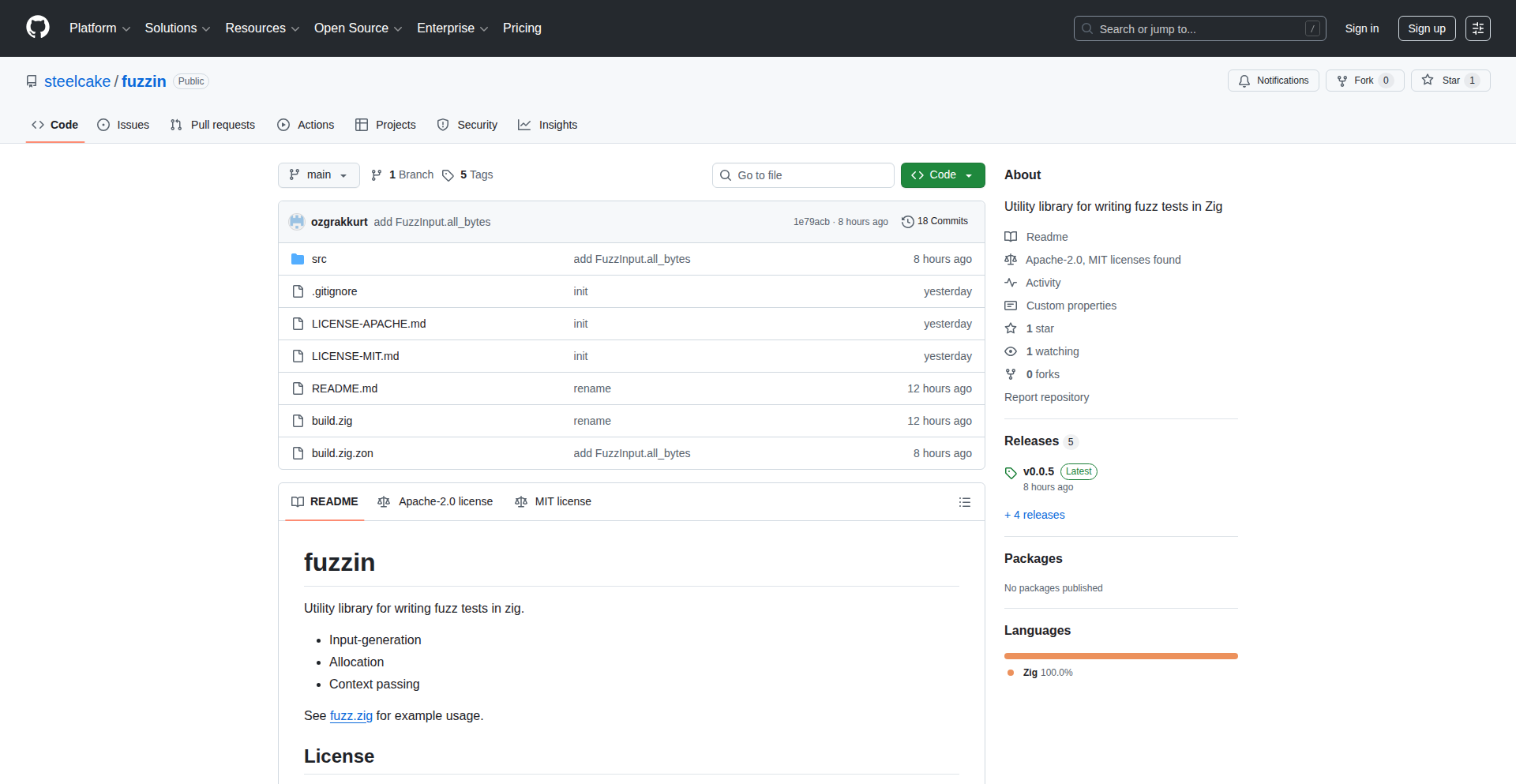This screenshot has height=784, width=1516.
Task: Expand the main branch dropdown
Action: (x=319, y=175)
